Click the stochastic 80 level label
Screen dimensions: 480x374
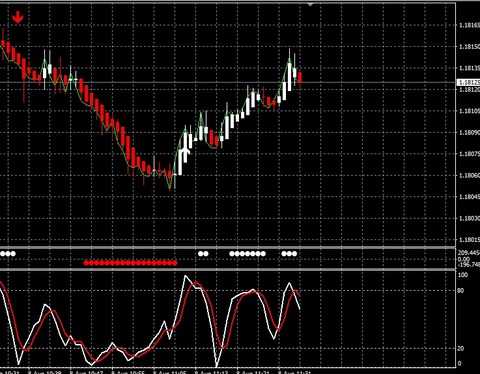461,291
